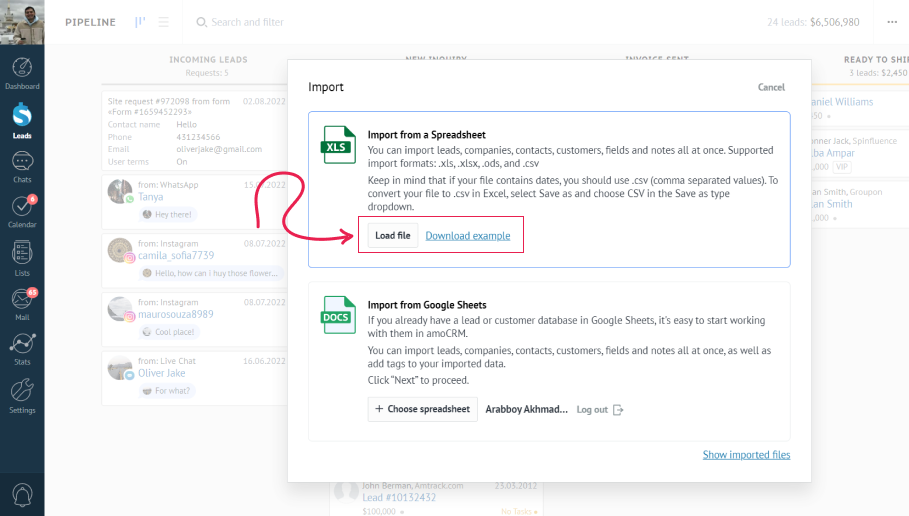Click the DOCS Google Sheets icon

point(338,315)
